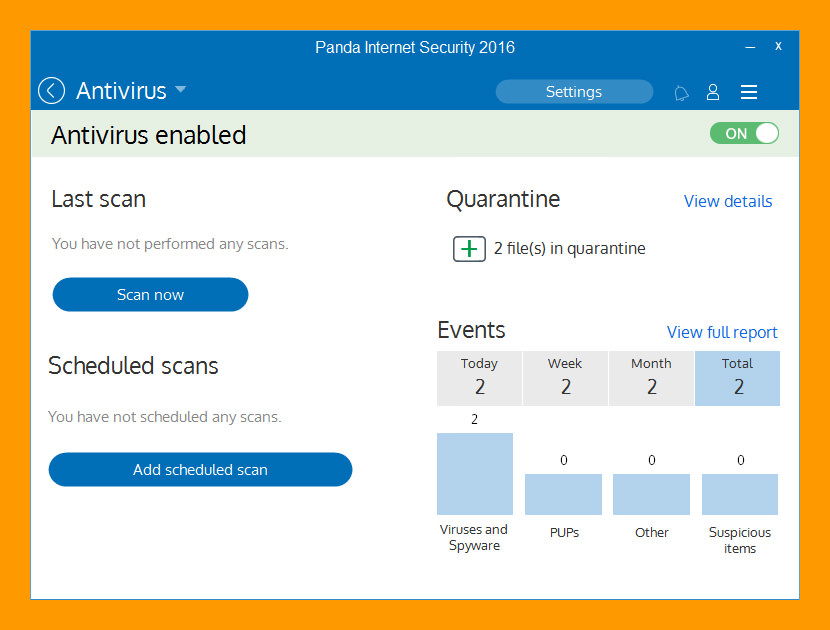Click the PUPs bar in chart
This screenshot has height=630, width=830.
(x=563, y=494)
